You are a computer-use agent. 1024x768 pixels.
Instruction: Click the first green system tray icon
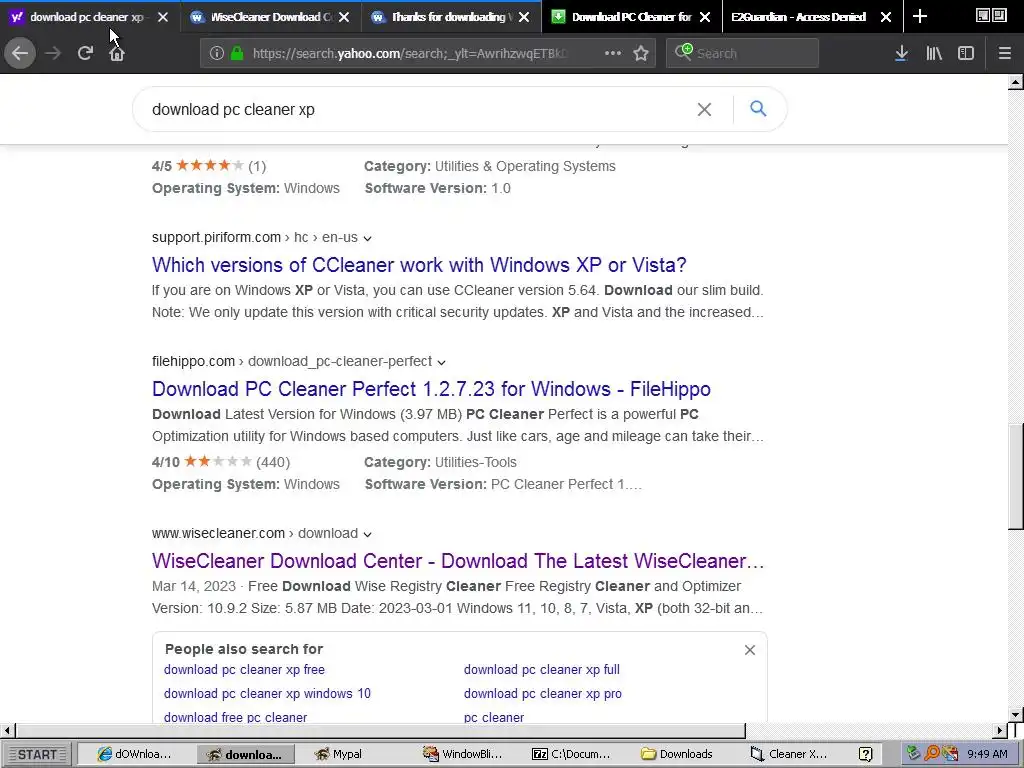(914, 754)
